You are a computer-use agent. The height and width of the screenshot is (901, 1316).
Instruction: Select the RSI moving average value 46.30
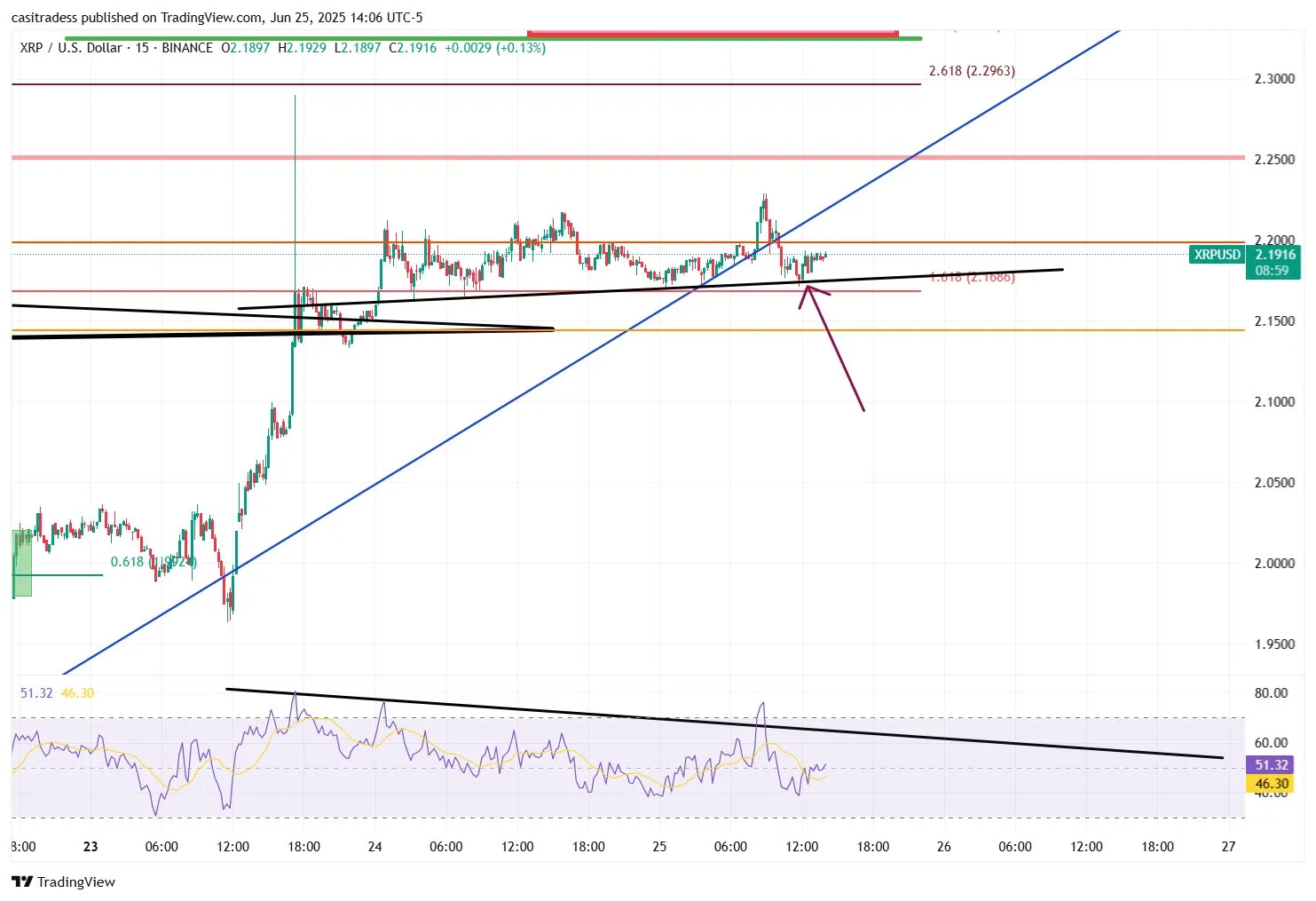click(x=75, y=692)
